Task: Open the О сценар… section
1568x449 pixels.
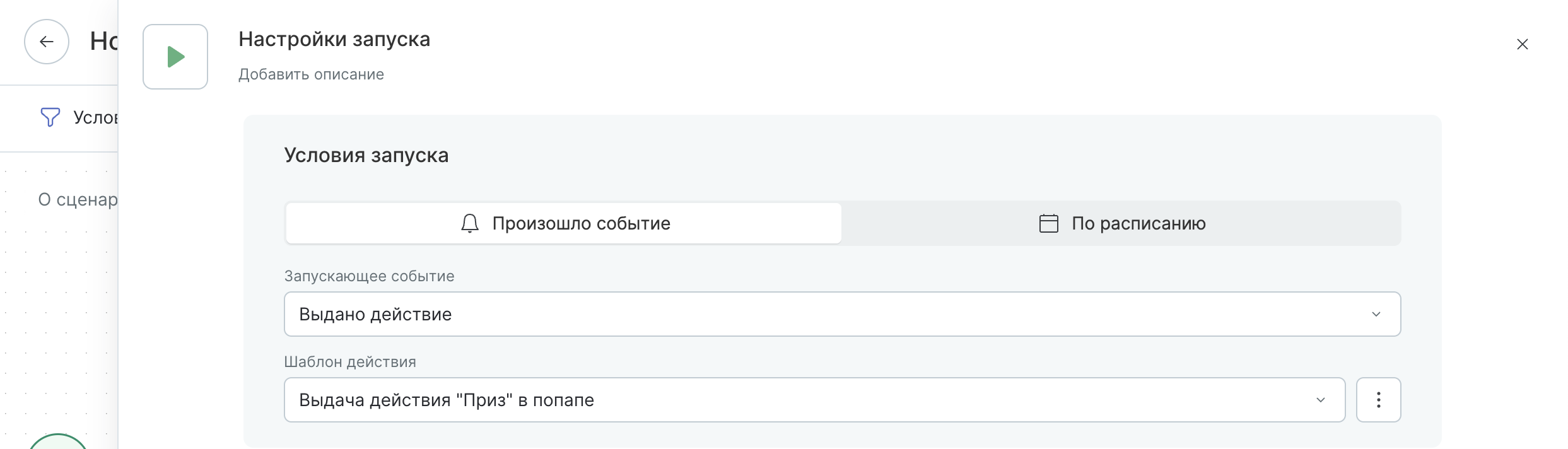Action: click(x=78, y=199)
